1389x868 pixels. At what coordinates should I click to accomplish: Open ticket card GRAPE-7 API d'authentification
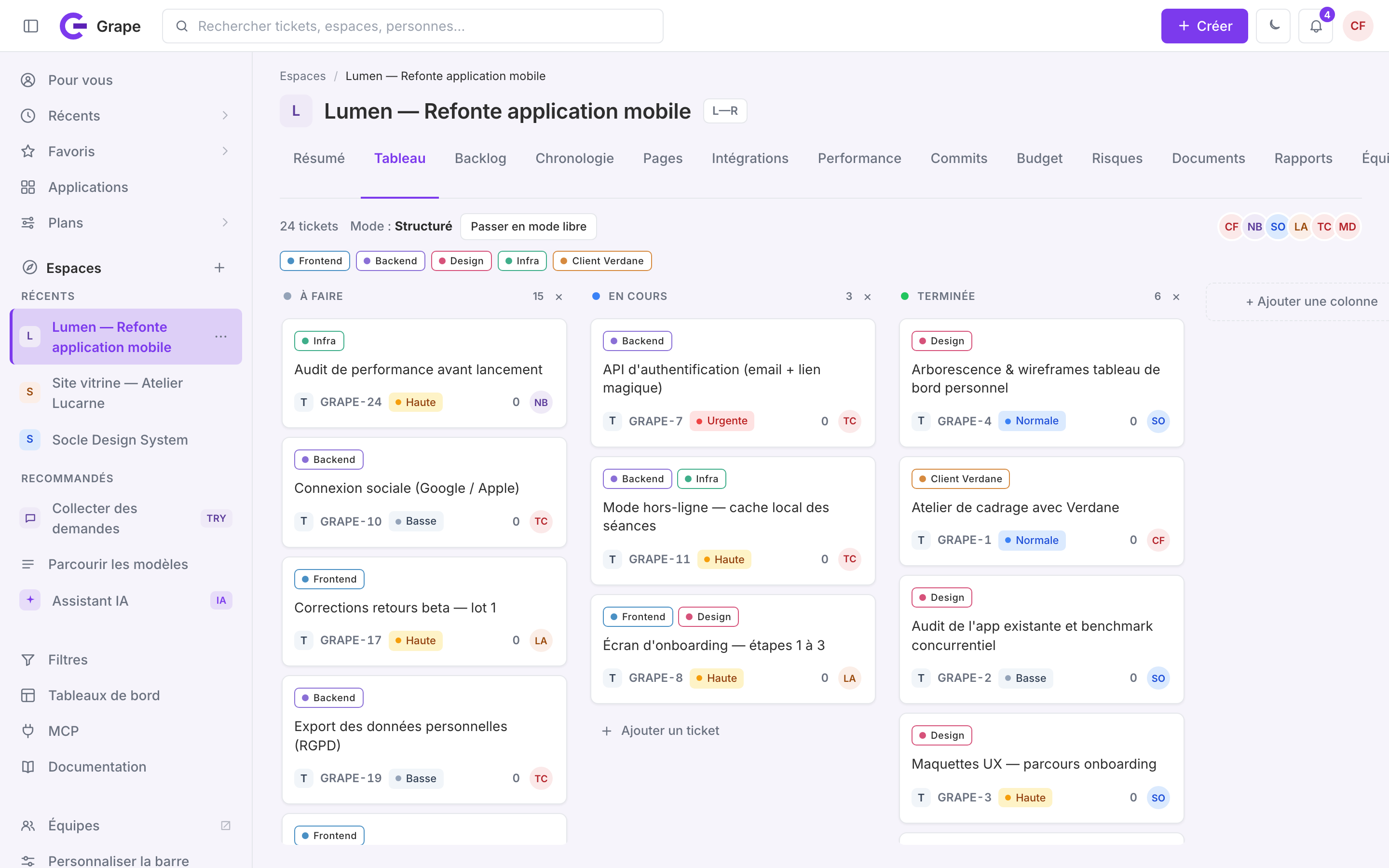coord(733,382)
